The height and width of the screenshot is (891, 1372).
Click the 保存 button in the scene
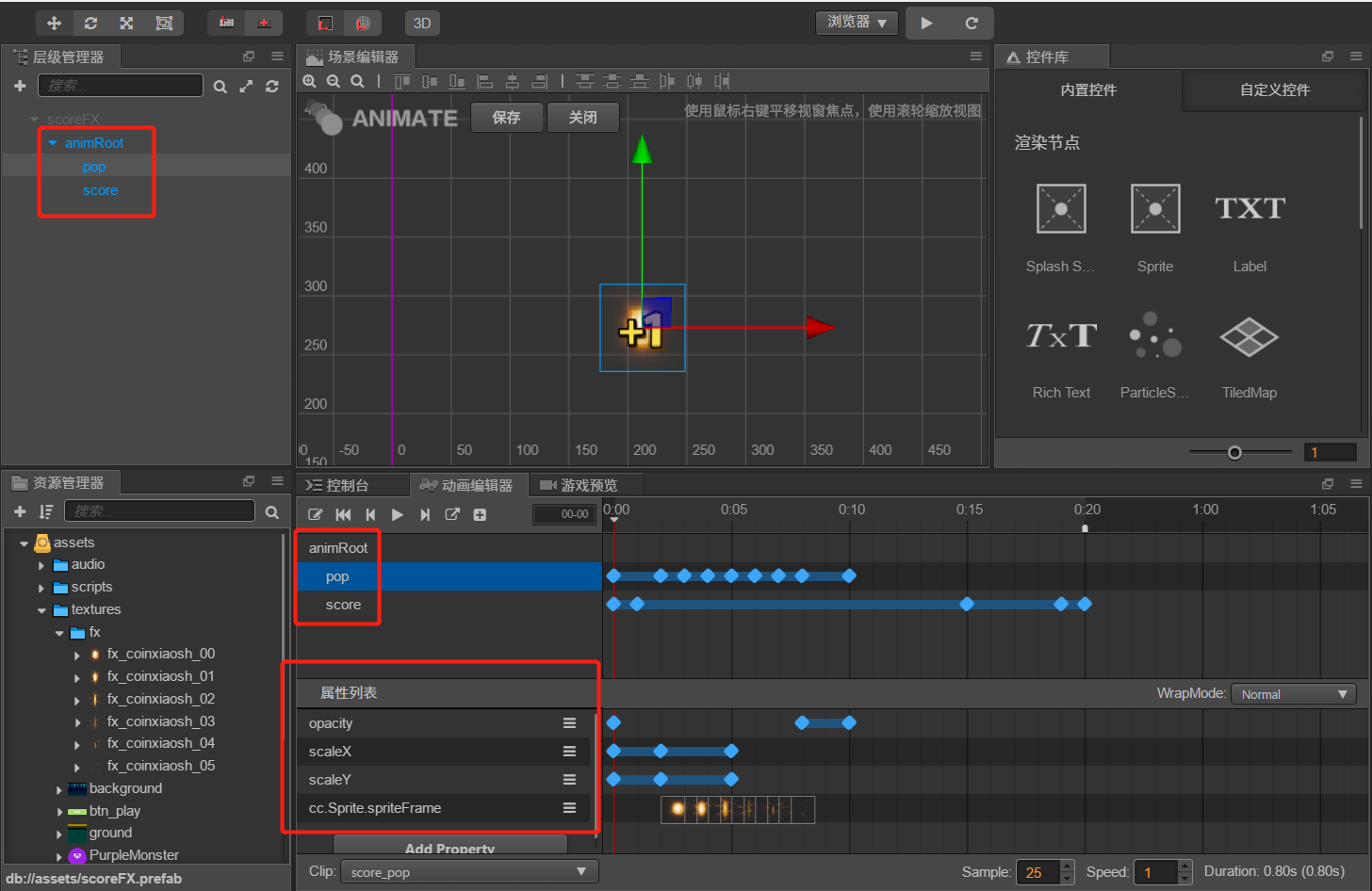(506, 117)
